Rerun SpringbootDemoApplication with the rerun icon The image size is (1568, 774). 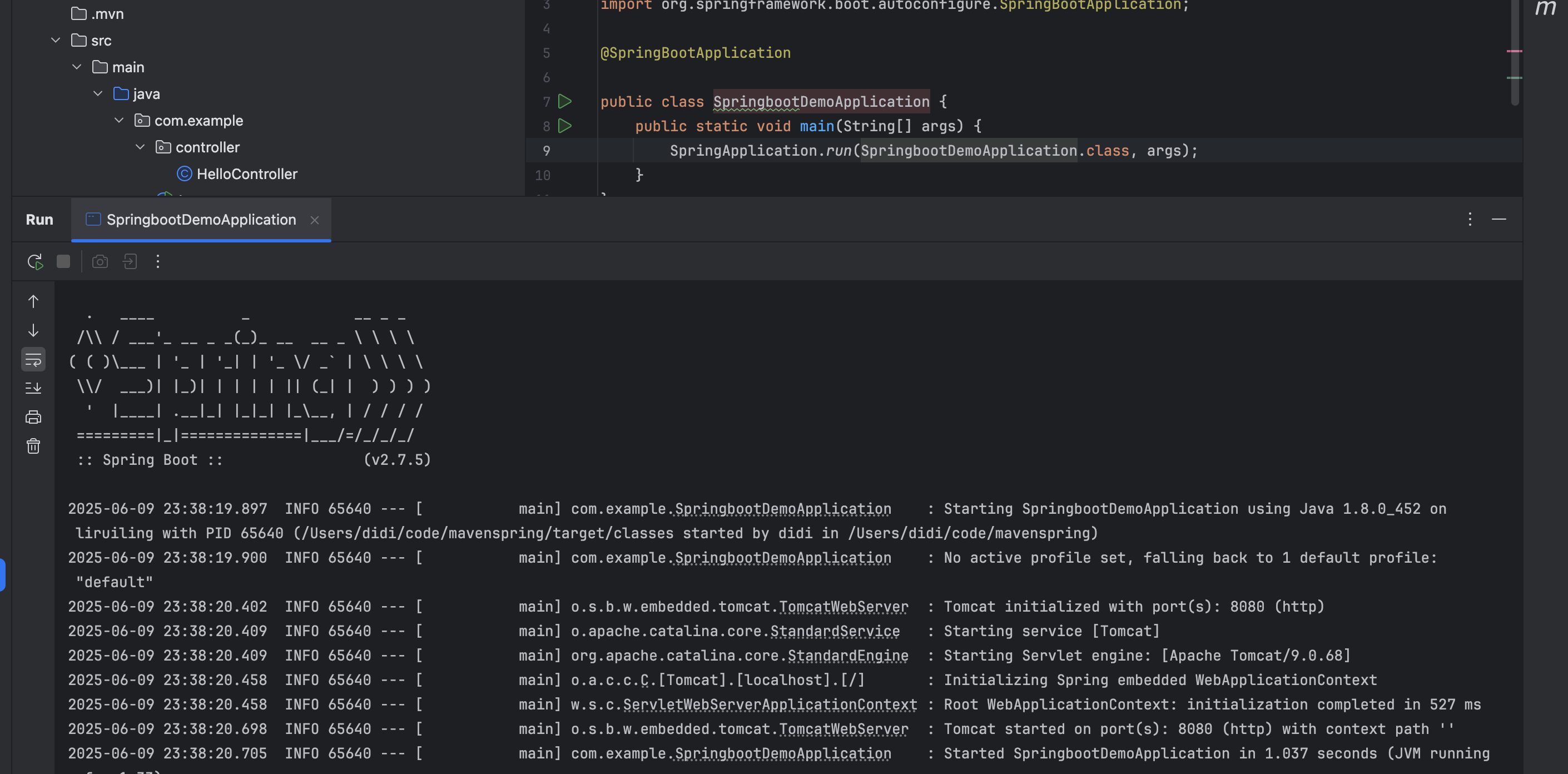tap(34, 262)
